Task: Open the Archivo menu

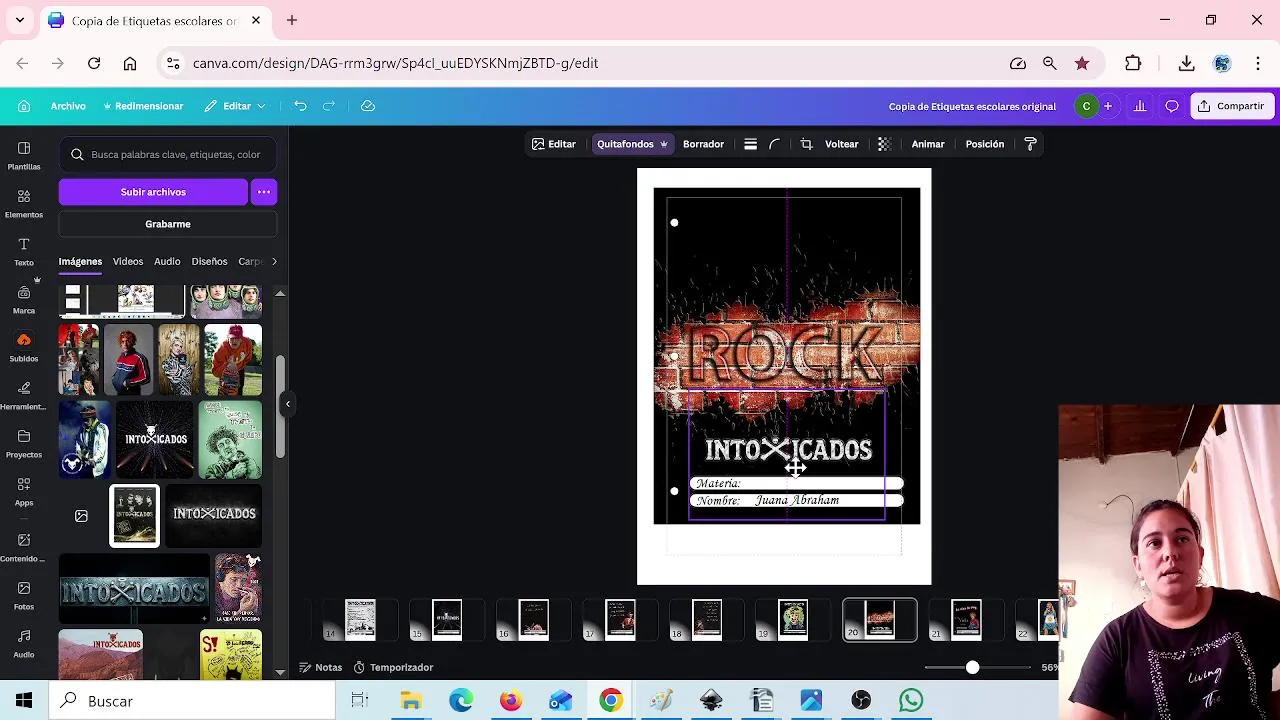Action: tap(68, 106)
